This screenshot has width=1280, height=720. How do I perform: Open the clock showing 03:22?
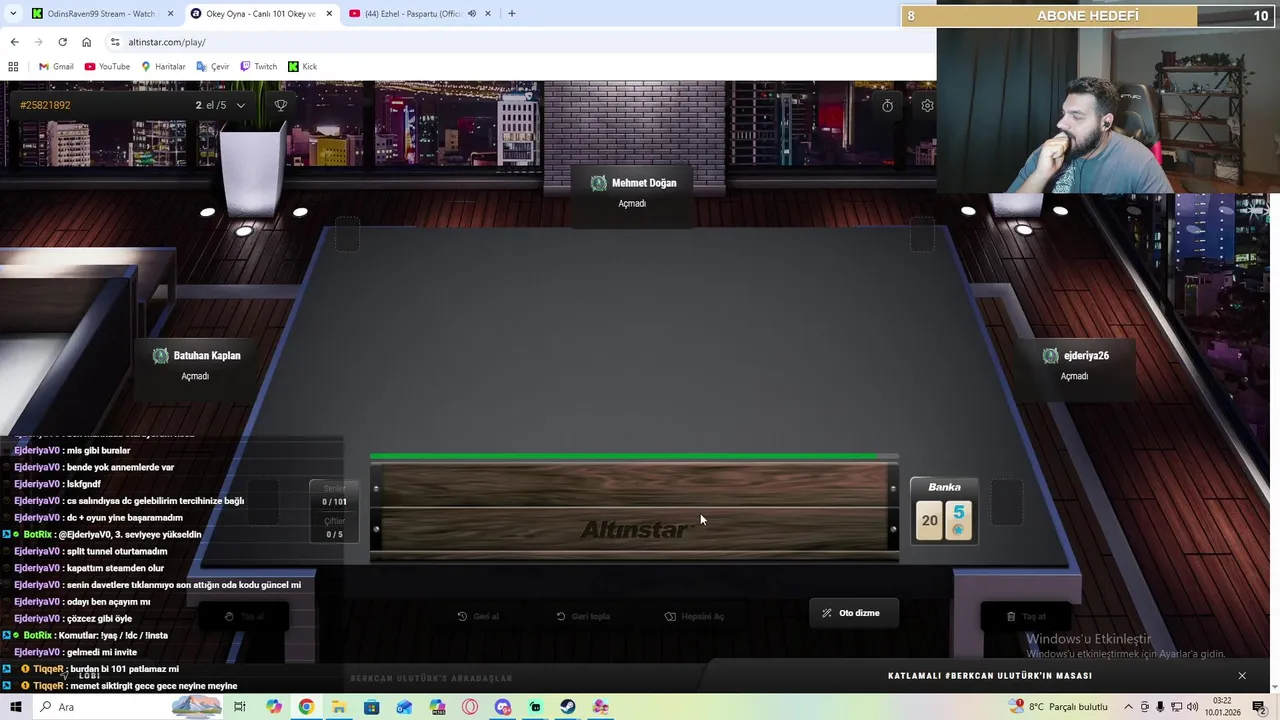pyautogui.click(x=1224, y=707)
